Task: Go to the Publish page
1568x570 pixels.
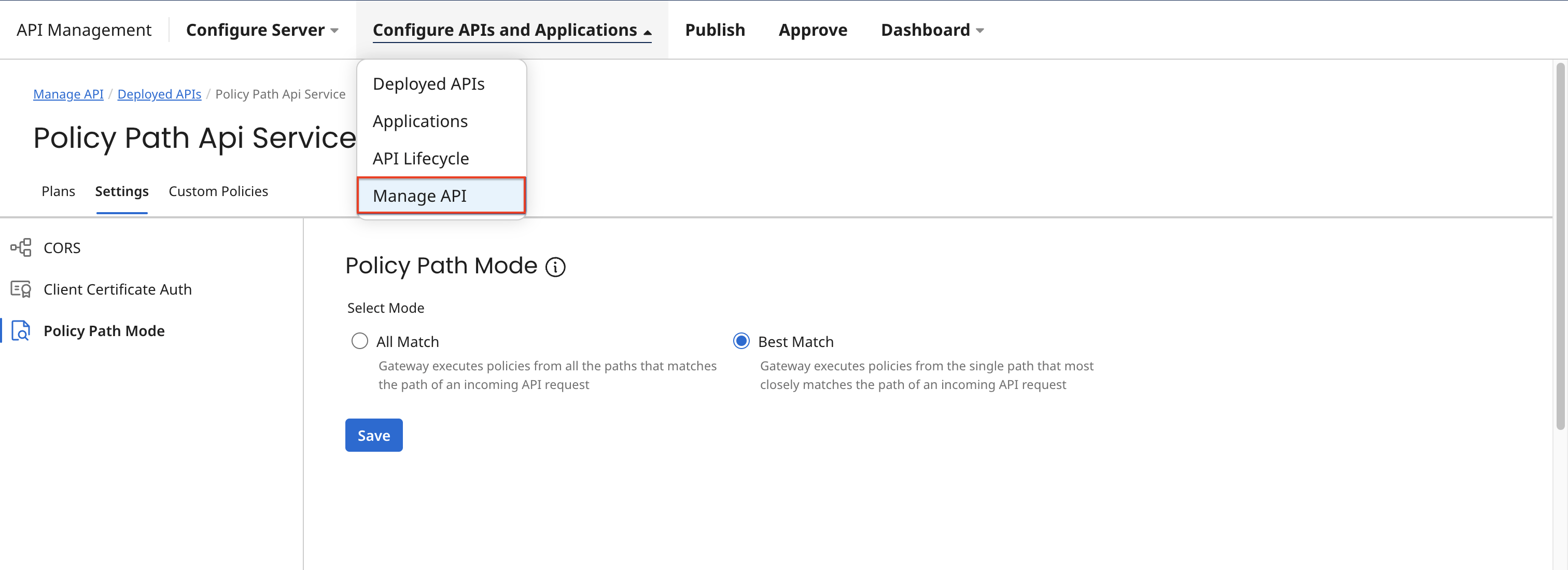Action: [715, 30]
